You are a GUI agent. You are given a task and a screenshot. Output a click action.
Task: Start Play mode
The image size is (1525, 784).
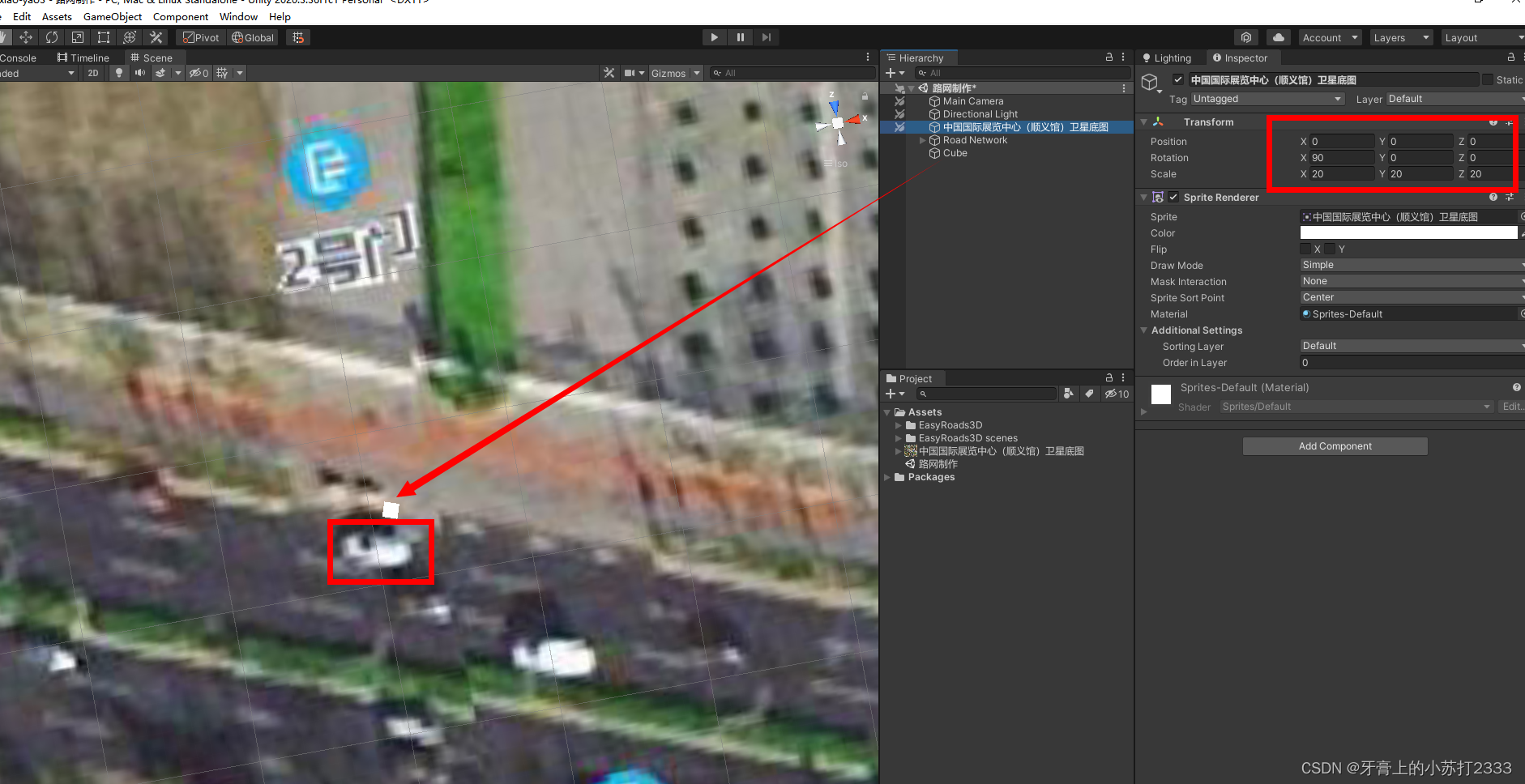point(714,37)
